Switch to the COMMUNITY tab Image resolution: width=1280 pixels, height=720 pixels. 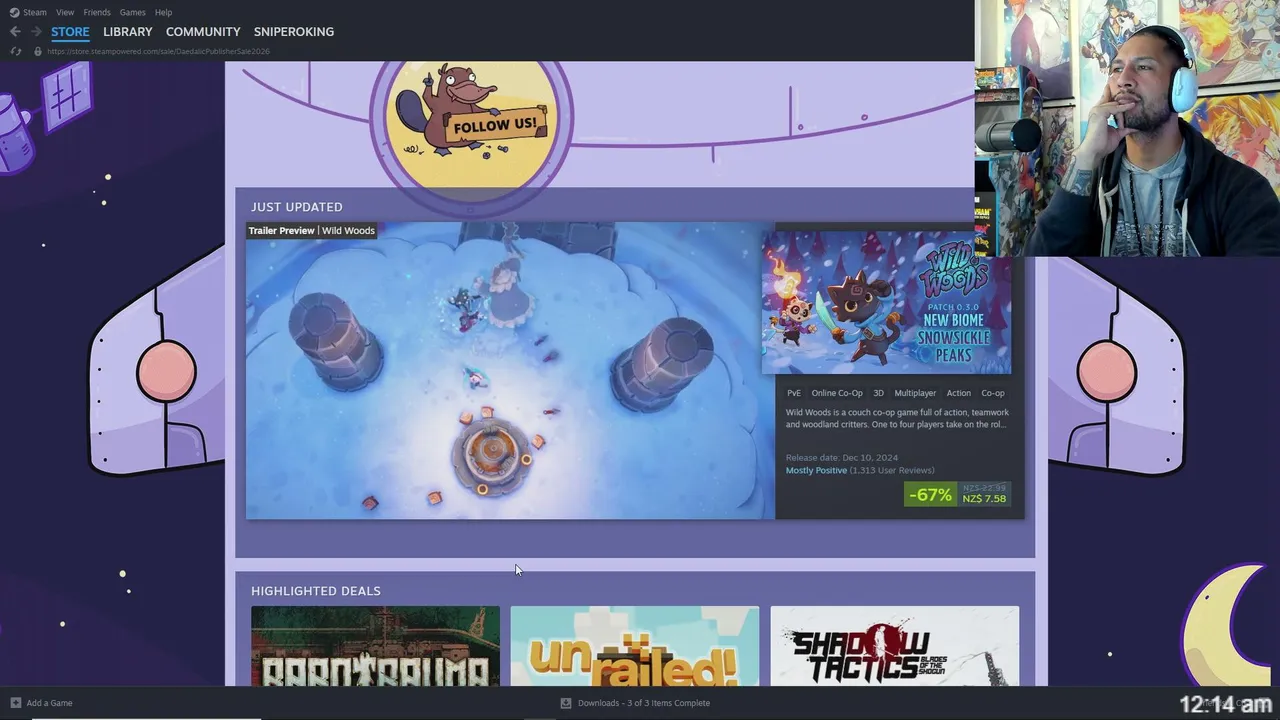coord(203,32)
